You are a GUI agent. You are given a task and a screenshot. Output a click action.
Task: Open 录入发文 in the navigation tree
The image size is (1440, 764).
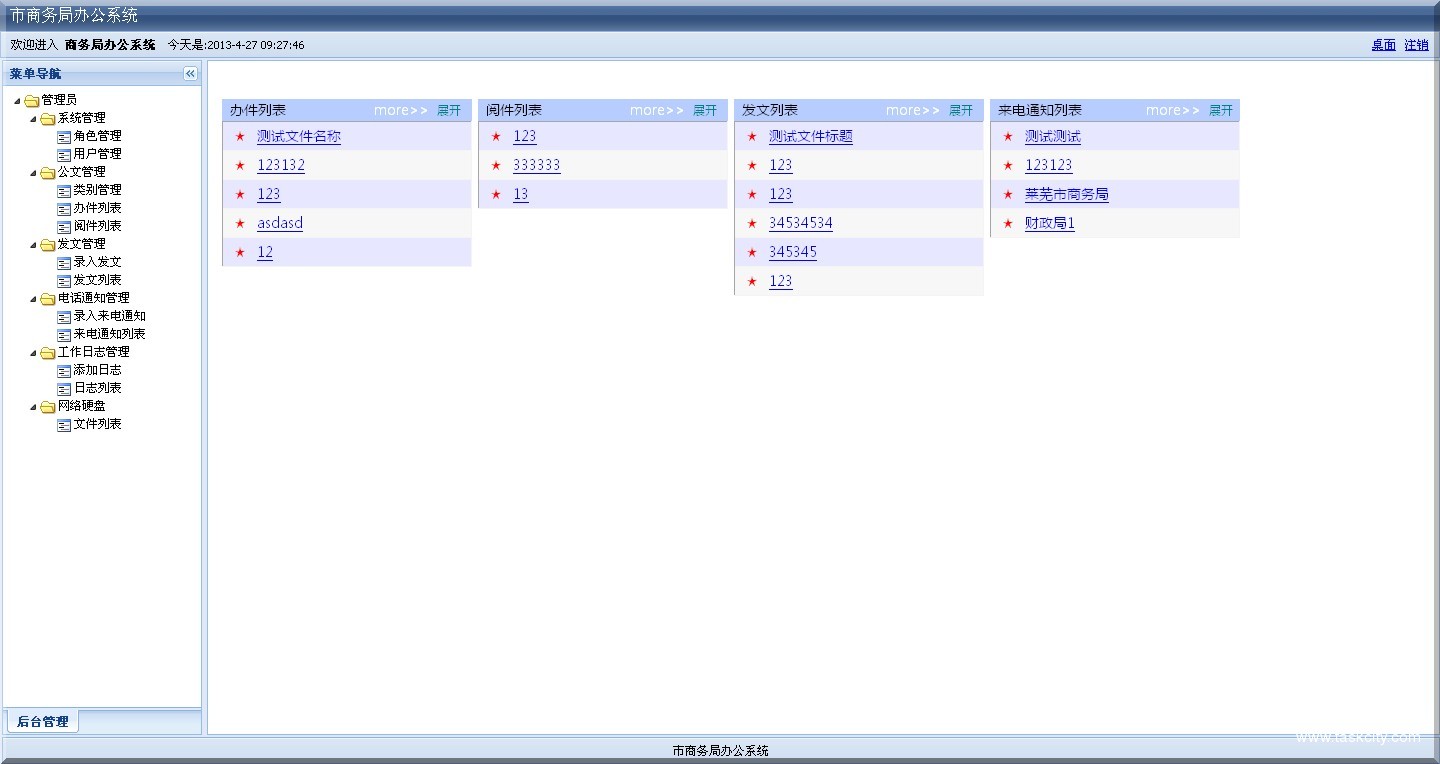click(x=97, y=262)
